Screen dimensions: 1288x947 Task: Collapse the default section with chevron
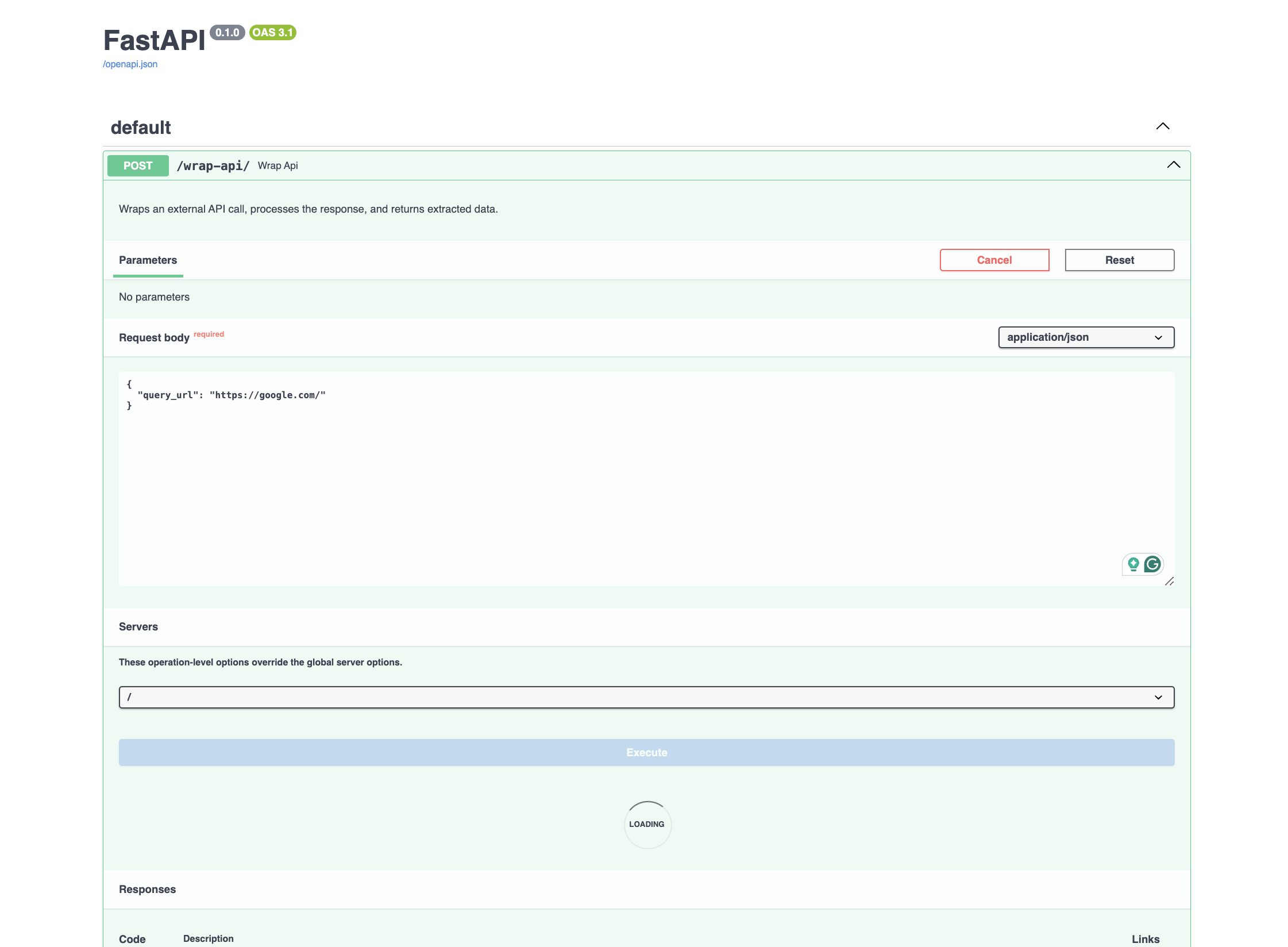coord(1163,126)
